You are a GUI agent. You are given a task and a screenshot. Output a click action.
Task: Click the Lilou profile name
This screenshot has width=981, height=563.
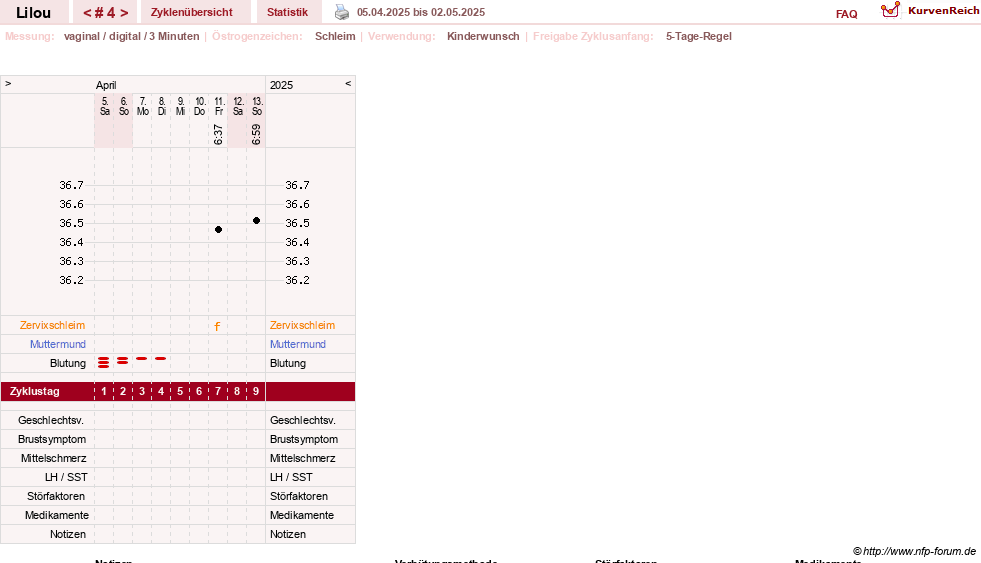[x=33, y=13]
